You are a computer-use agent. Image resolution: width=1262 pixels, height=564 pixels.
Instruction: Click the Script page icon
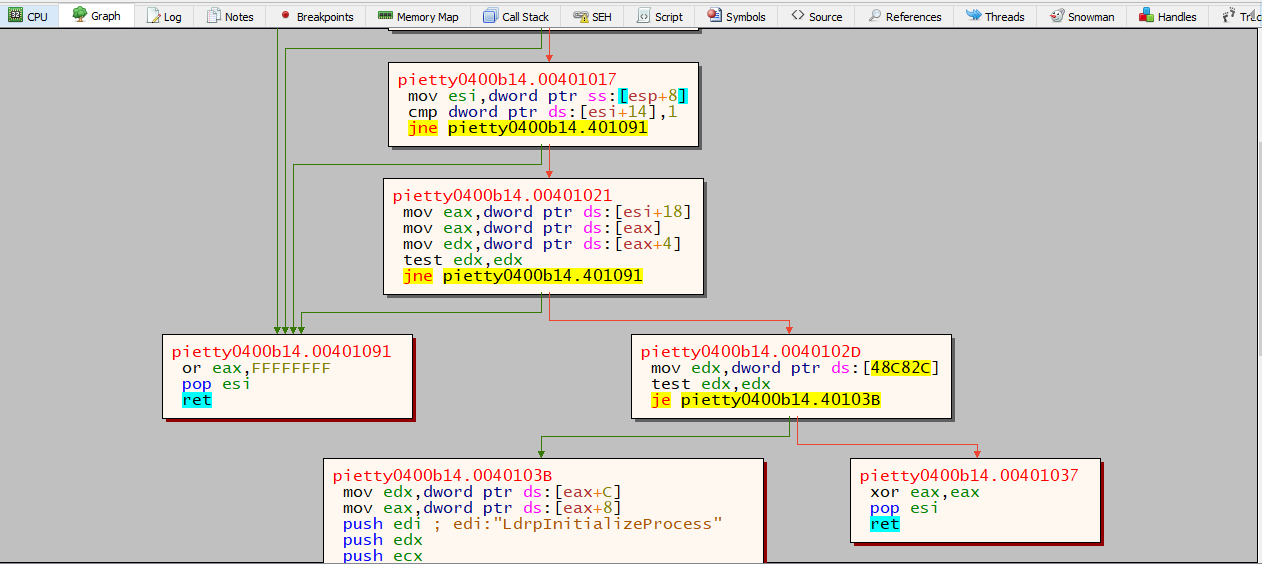click(x=643, y=16)
